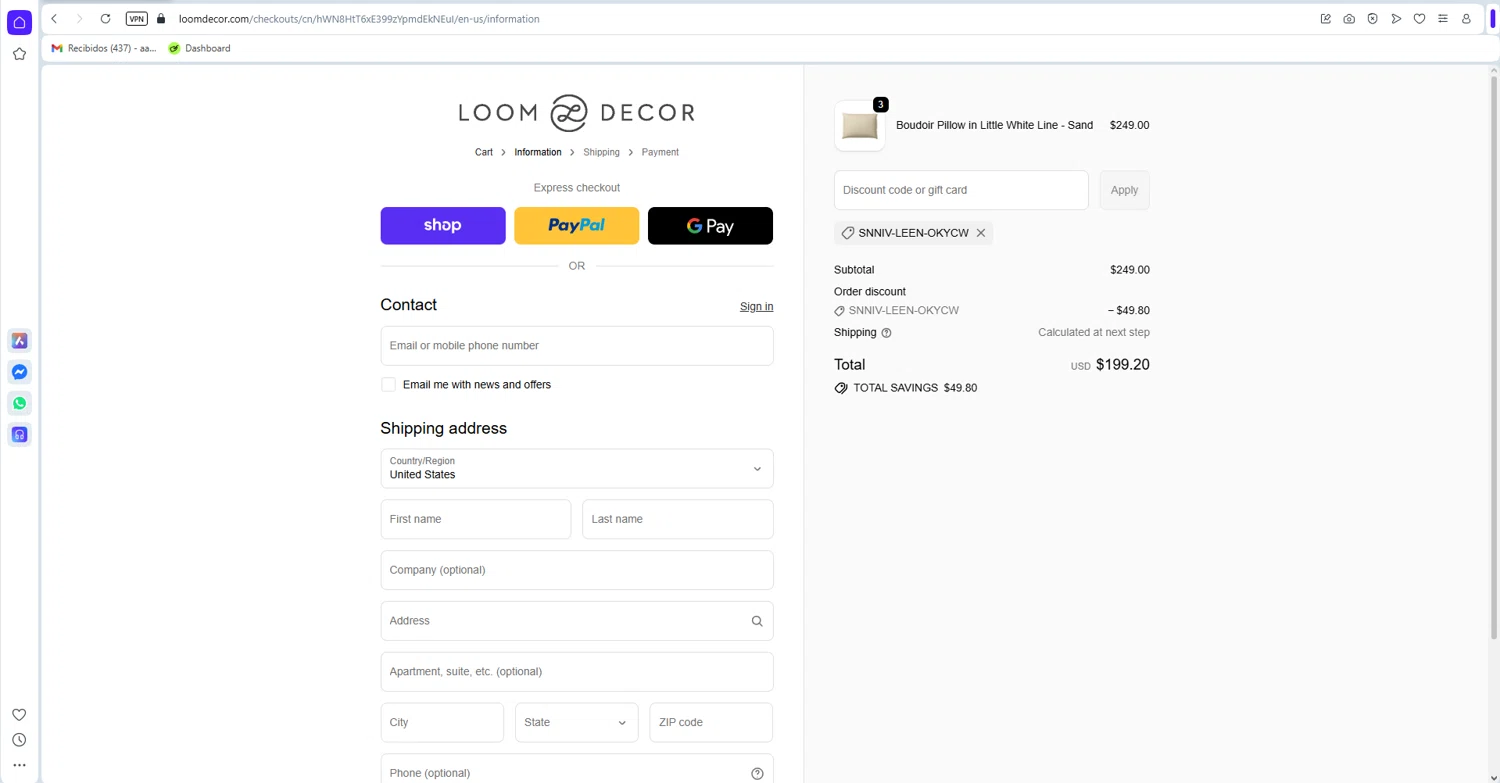Open easy setup sliders icon
The height and width of the screenshot is (783, 1500).
coord(1442,19)
